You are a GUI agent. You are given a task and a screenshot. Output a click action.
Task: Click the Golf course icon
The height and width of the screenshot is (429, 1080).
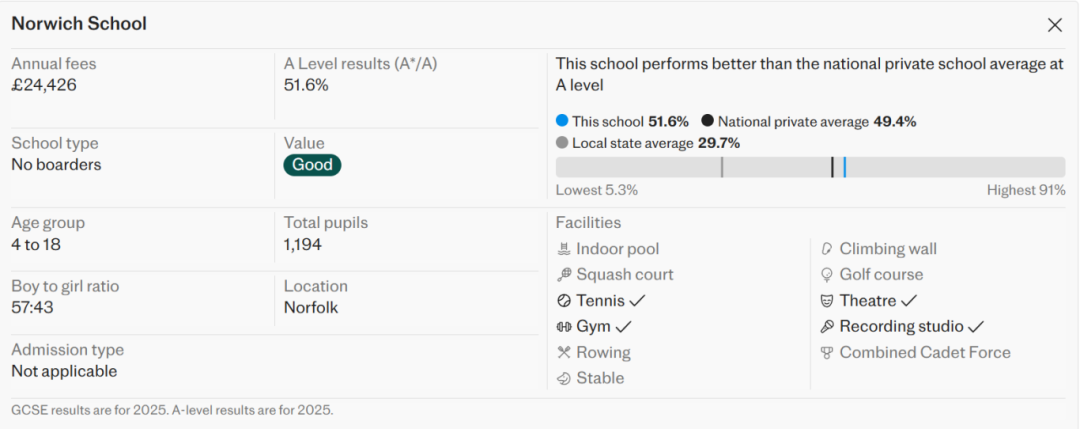coord(827,275)
